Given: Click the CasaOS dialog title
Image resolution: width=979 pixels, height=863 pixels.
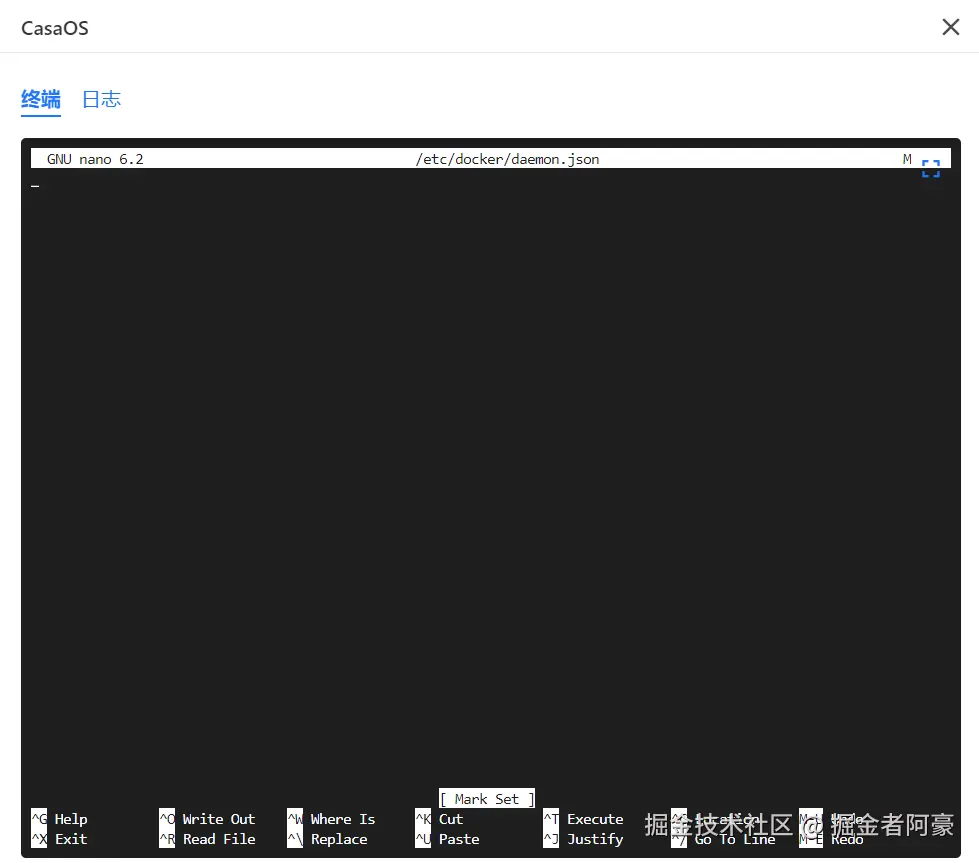Looking at the screenshot, I should (x=55, y=28).
